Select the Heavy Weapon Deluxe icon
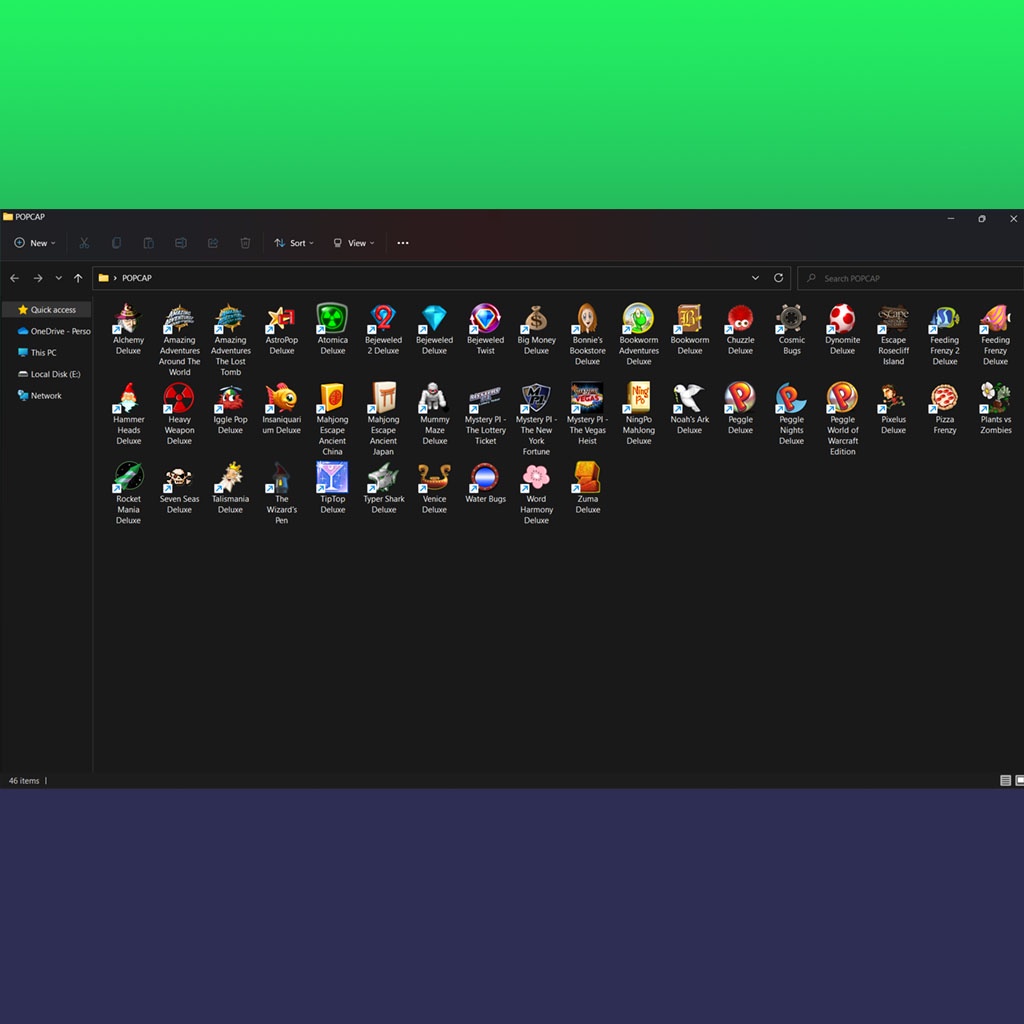1024x1024 pixels. (179, 399)
